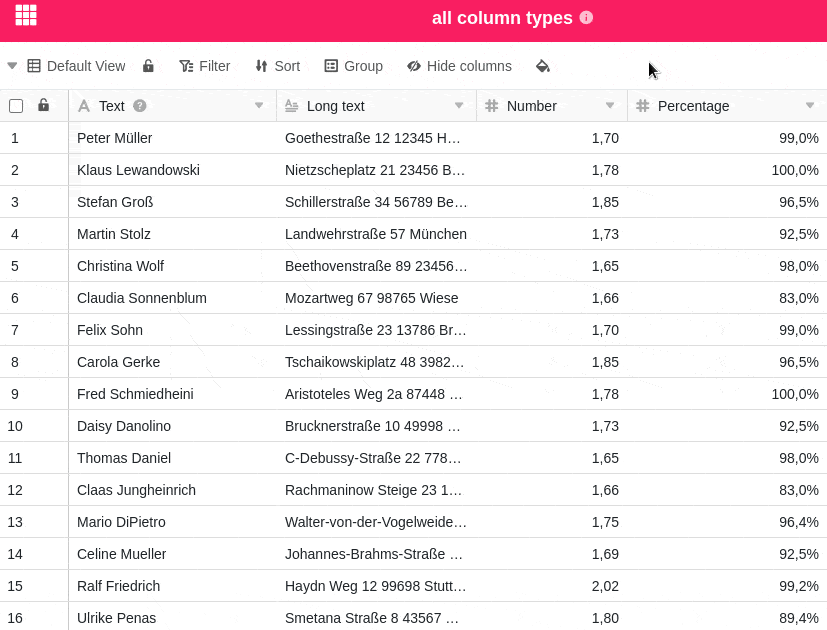Click the Long text column type icon
The height and width of the screenshot is (630, 827).
(291, 106)
